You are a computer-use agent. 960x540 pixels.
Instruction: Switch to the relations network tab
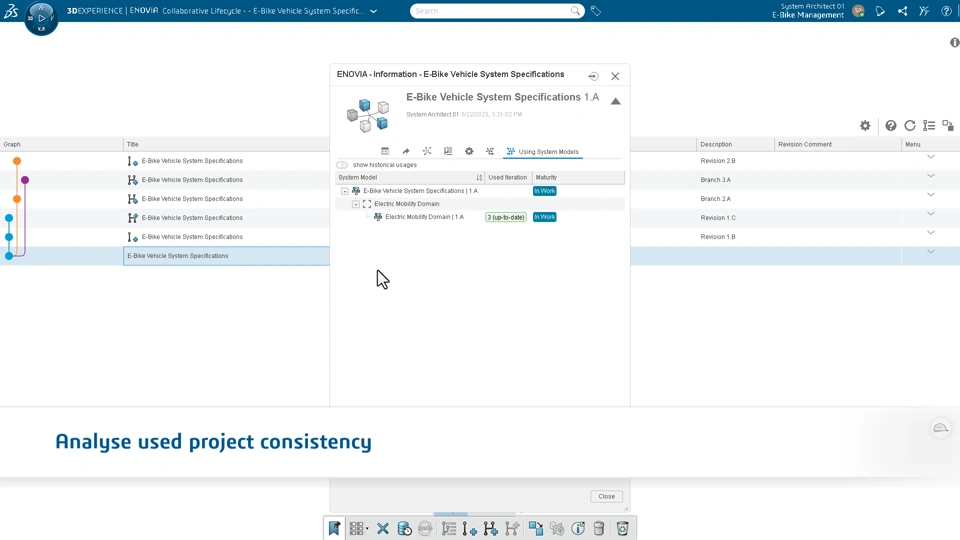[427, 151]
